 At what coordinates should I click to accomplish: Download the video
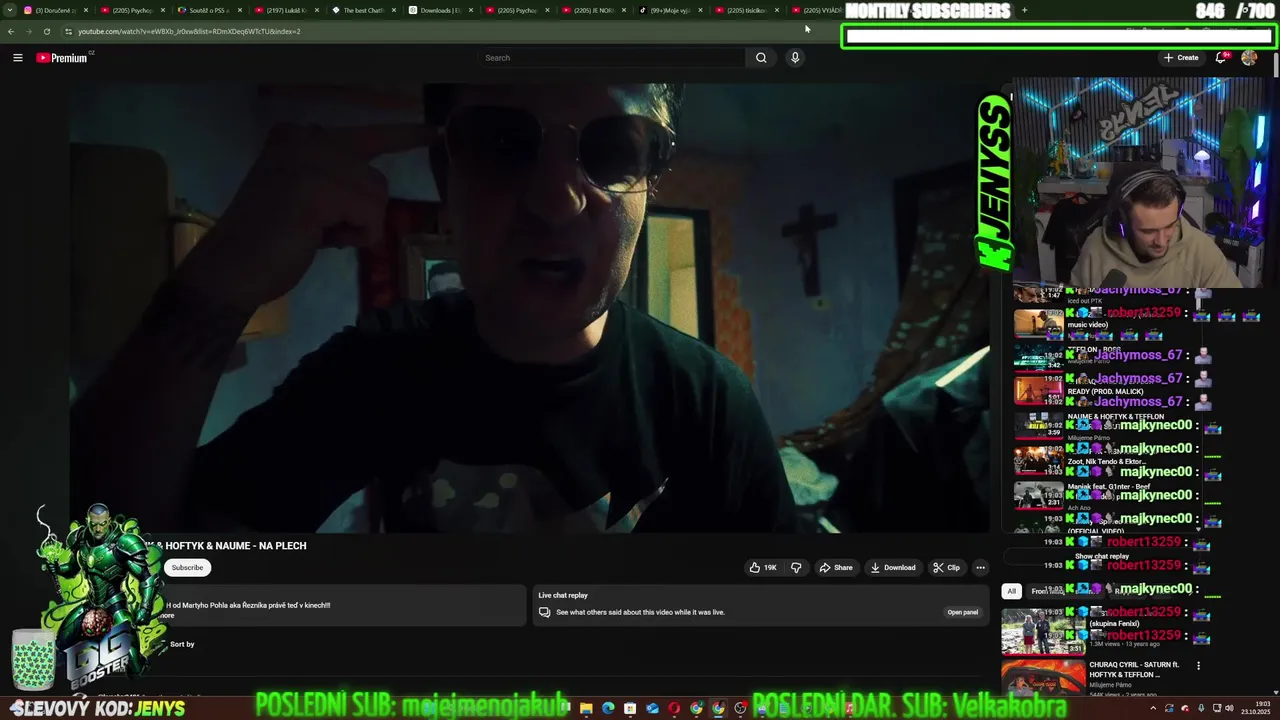tap(893, 568)
